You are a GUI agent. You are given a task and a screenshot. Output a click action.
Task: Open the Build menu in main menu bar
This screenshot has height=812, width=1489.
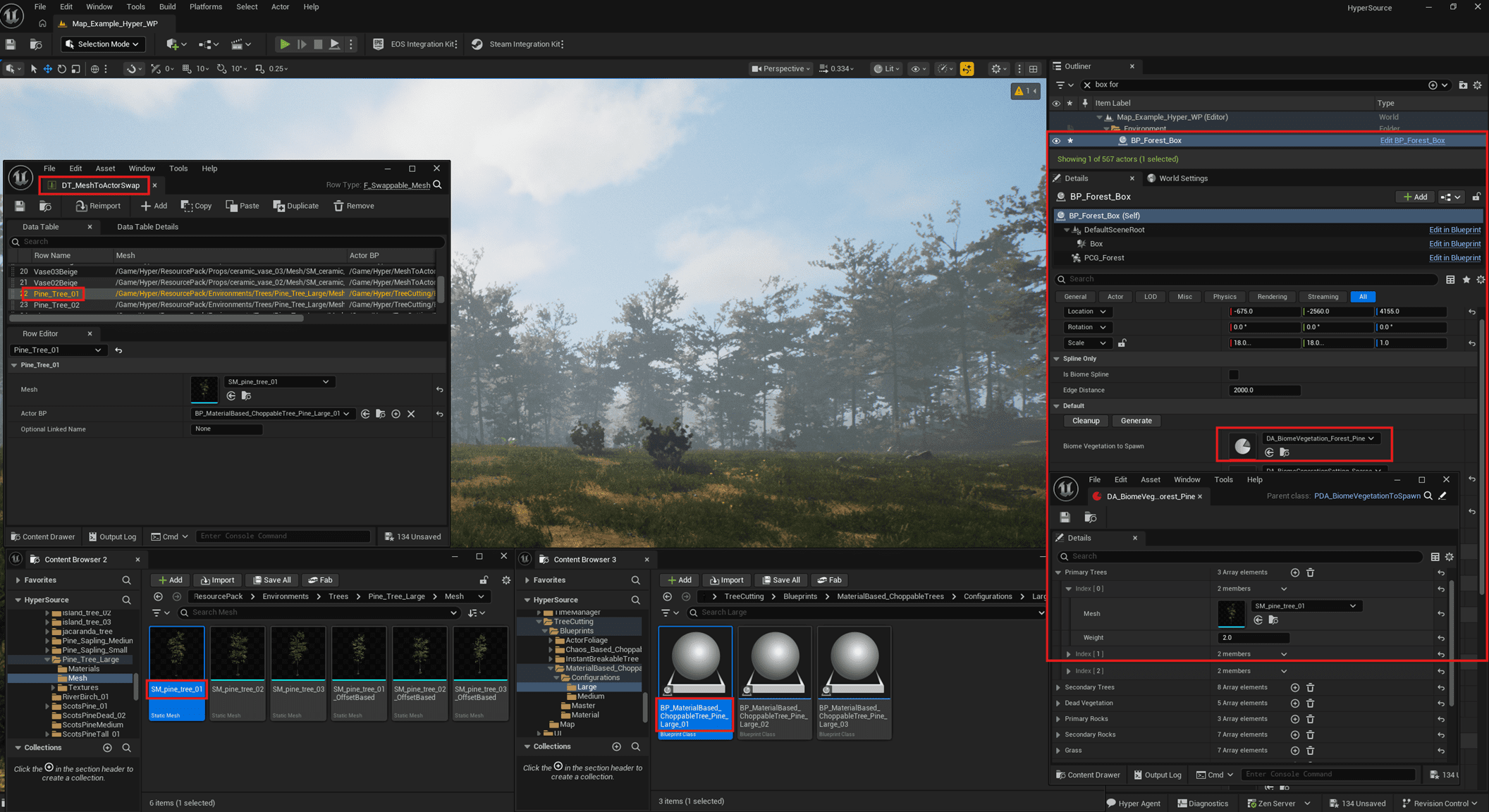[167, 7]
